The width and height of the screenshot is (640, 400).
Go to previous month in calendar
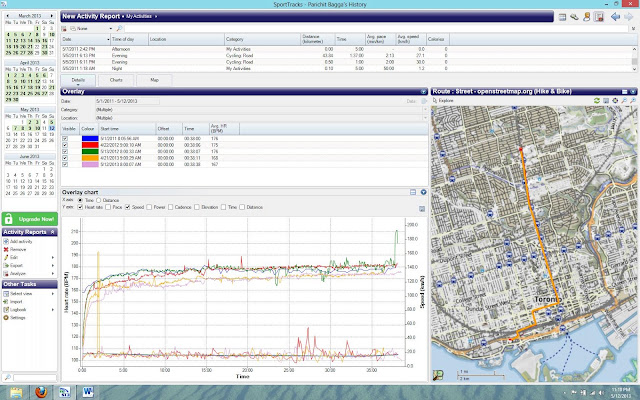pyautogui.click(x=7, y=16)
